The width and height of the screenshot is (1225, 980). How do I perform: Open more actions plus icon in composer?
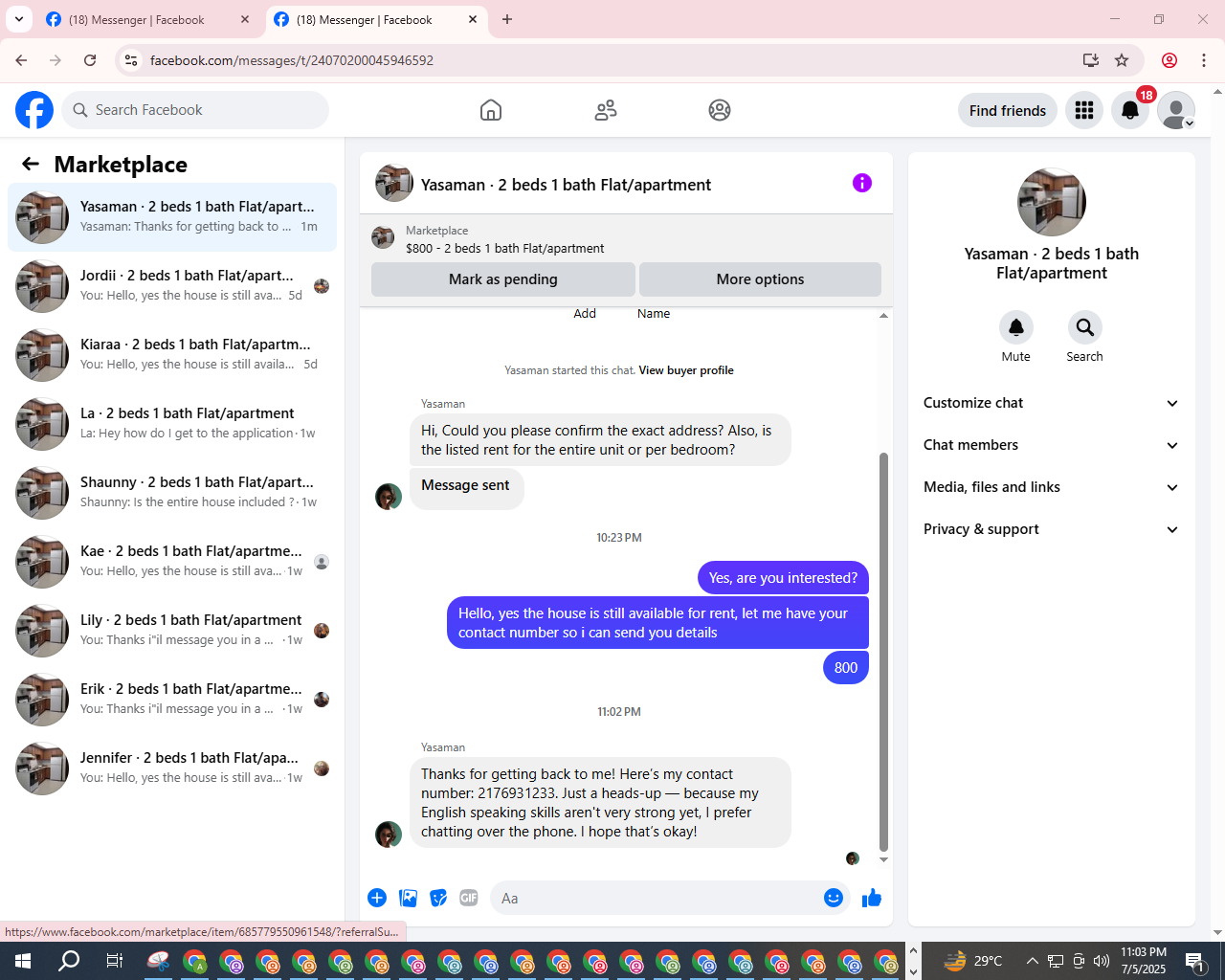point(377,898)
